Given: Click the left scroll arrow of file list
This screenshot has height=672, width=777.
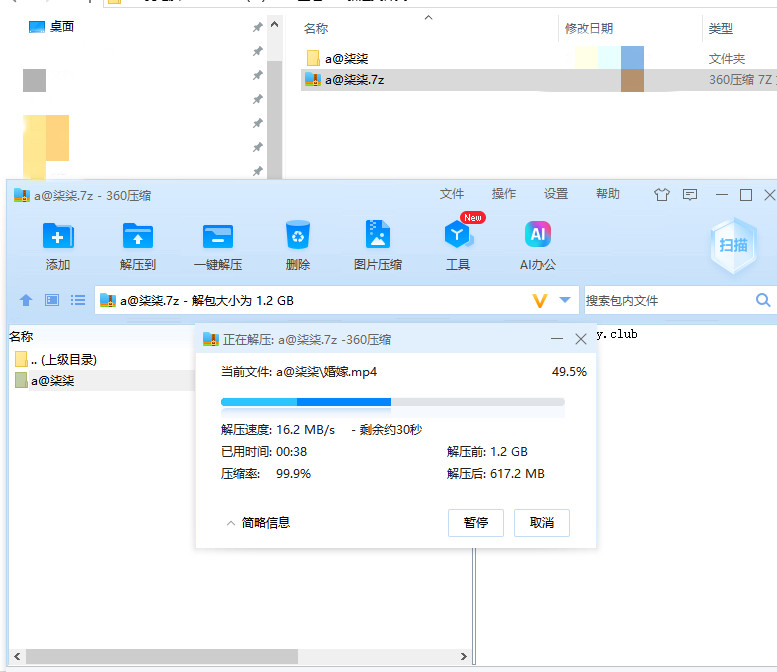Looking at the screenshot, I should (17, 657).
